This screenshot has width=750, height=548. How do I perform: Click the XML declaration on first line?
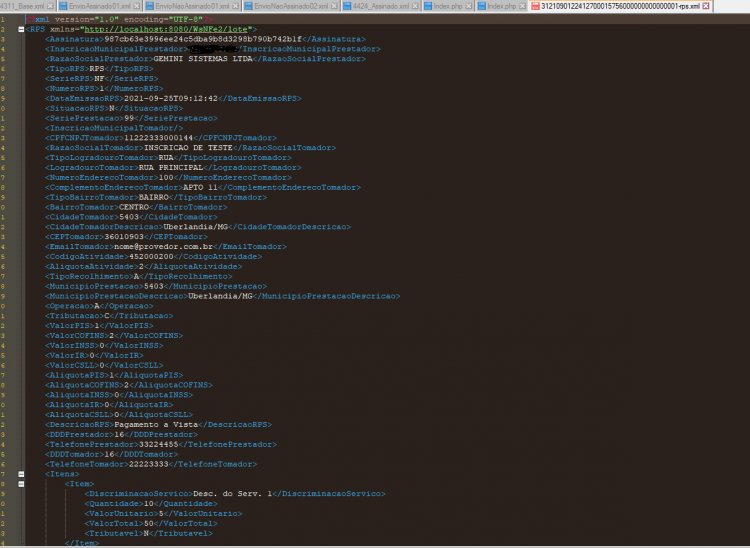[119, 20]
